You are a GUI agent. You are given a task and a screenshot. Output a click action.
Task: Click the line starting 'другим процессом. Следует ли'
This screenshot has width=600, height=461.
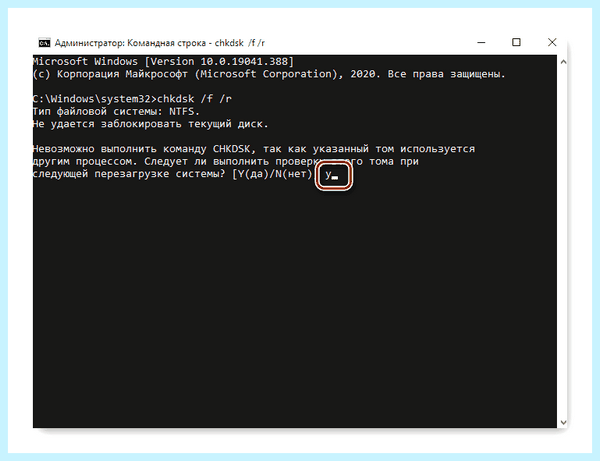pyautogui.click(x=226, y=161)
